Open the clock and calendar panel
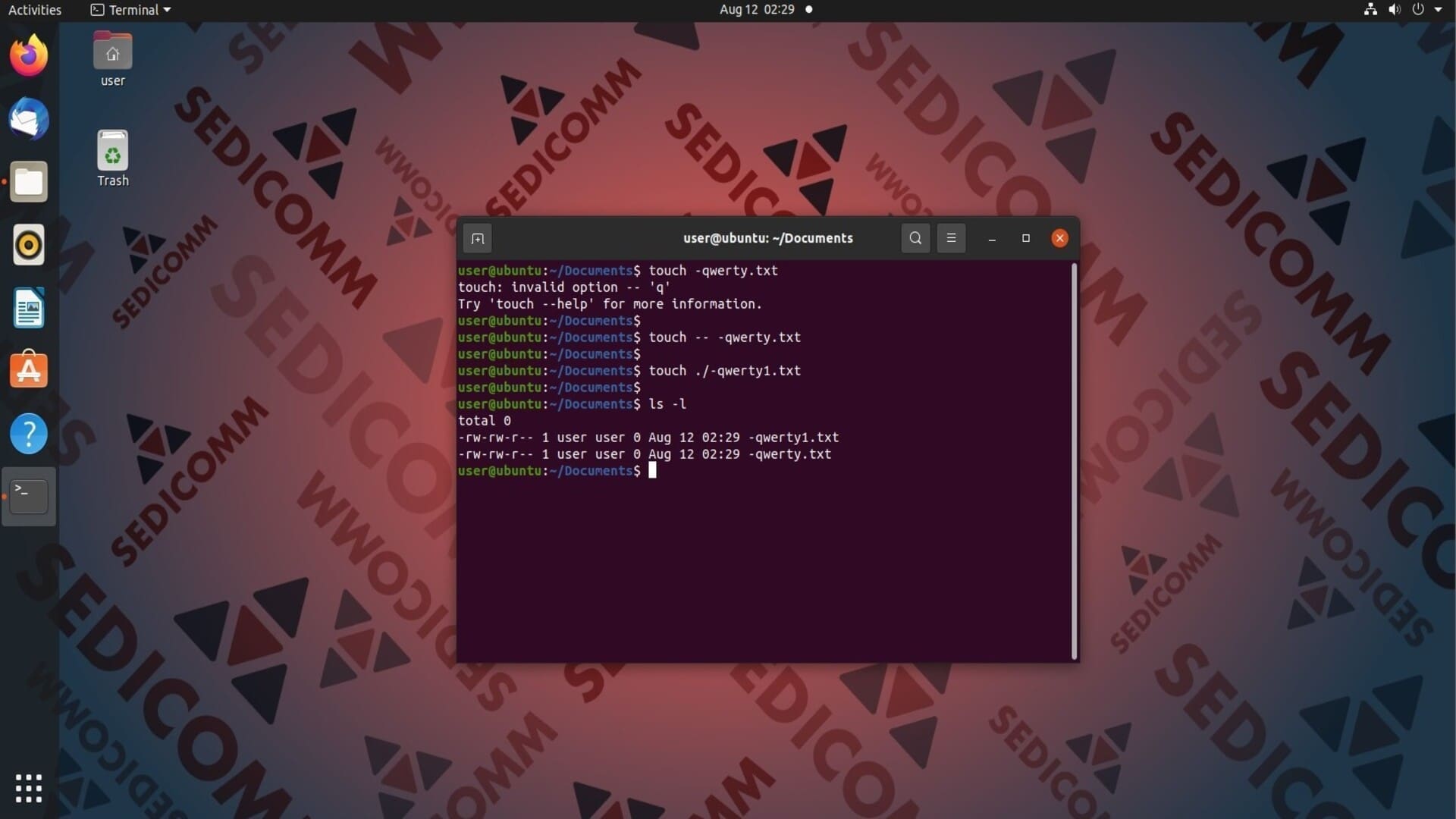The height and width of the screenshot is (819, 1456). coord(757,10)
